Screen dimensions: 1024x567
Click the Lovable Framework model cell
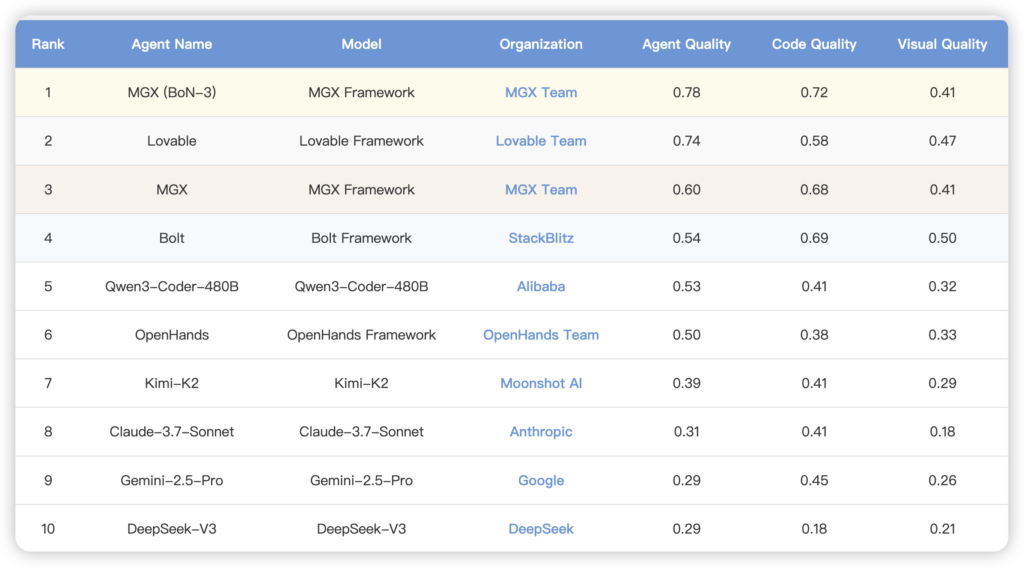click(x=361, y=140)
